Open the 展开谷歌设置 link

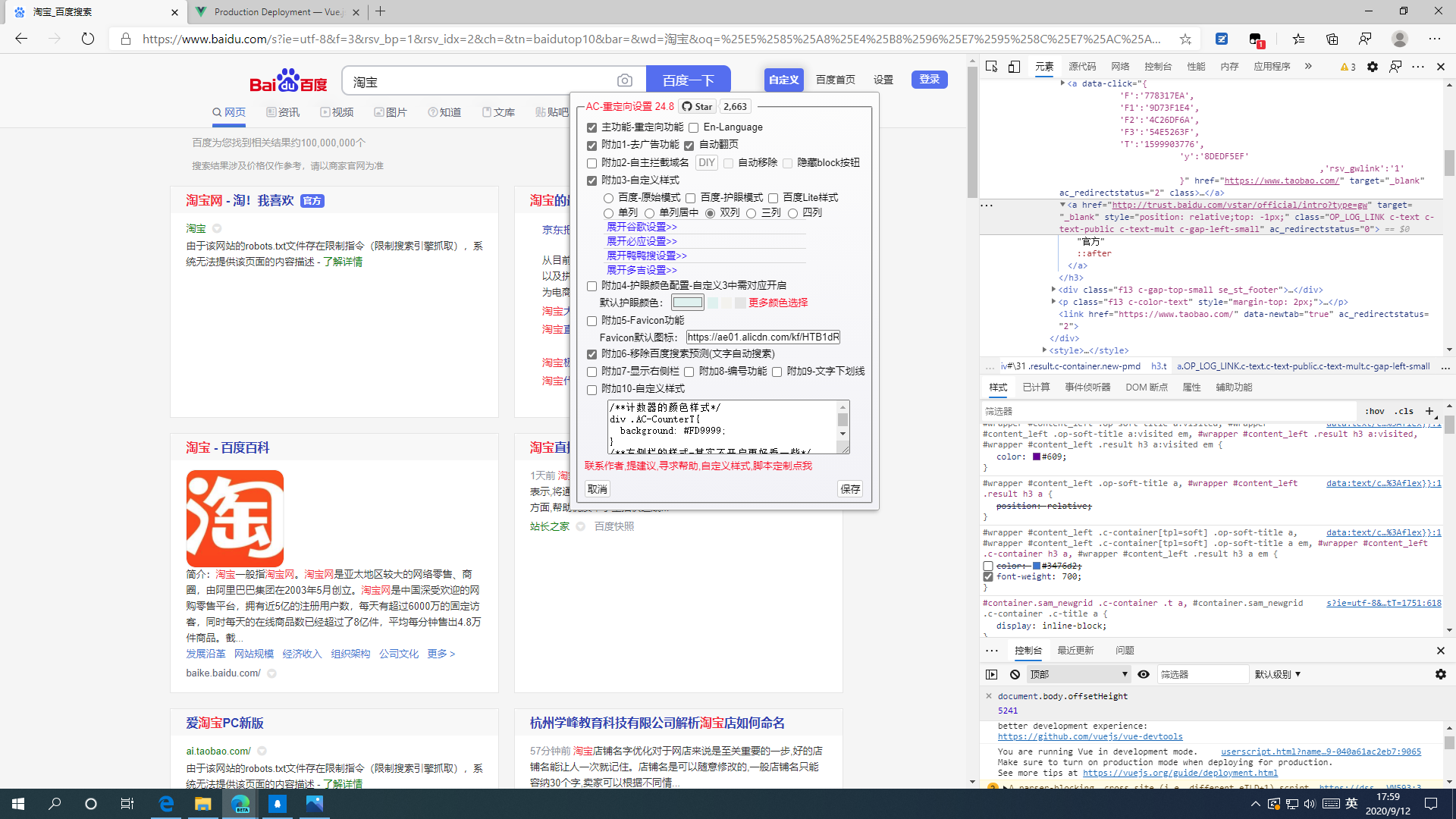pos(641,226)
